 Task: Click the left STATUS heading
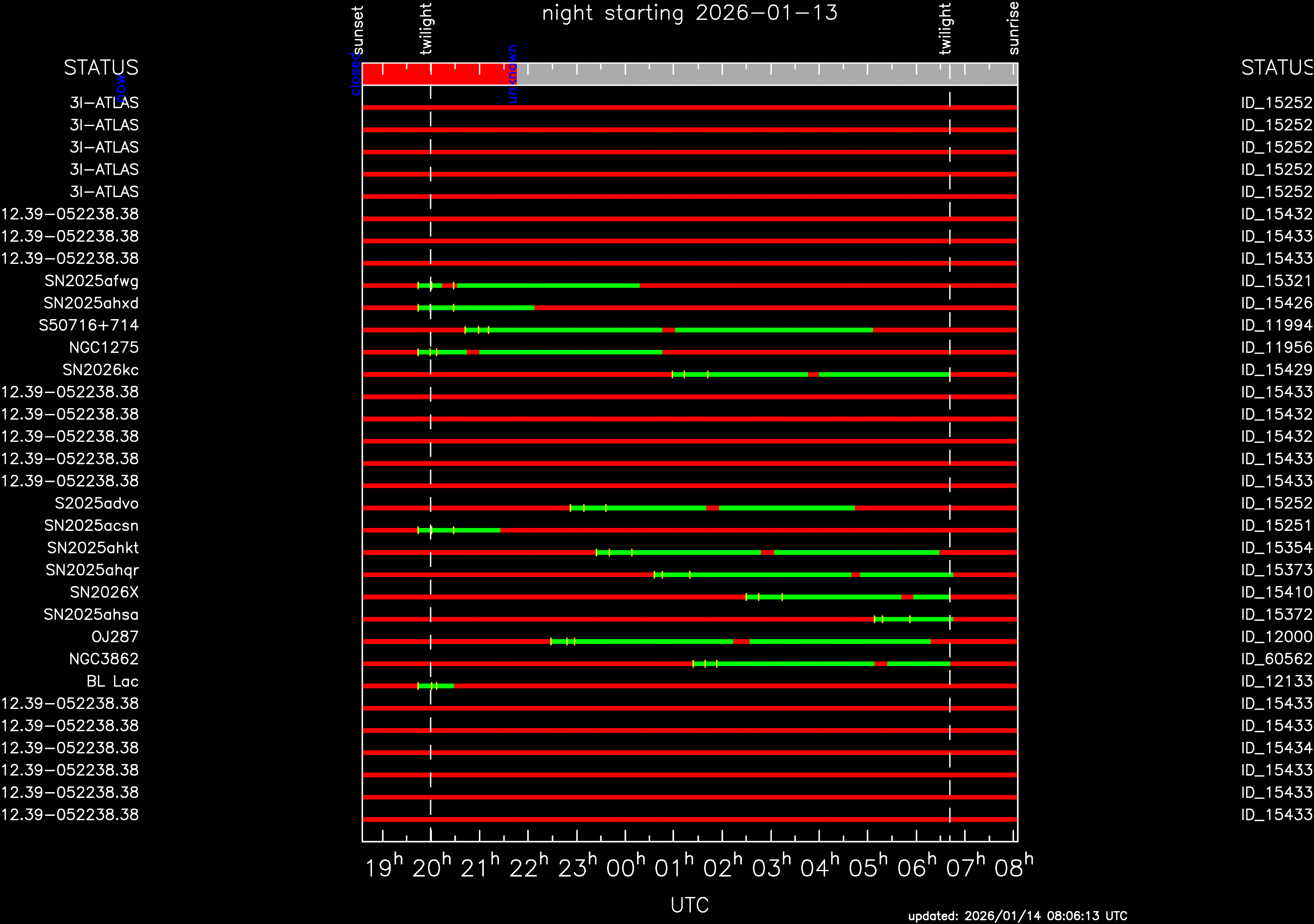click(101, 67)
